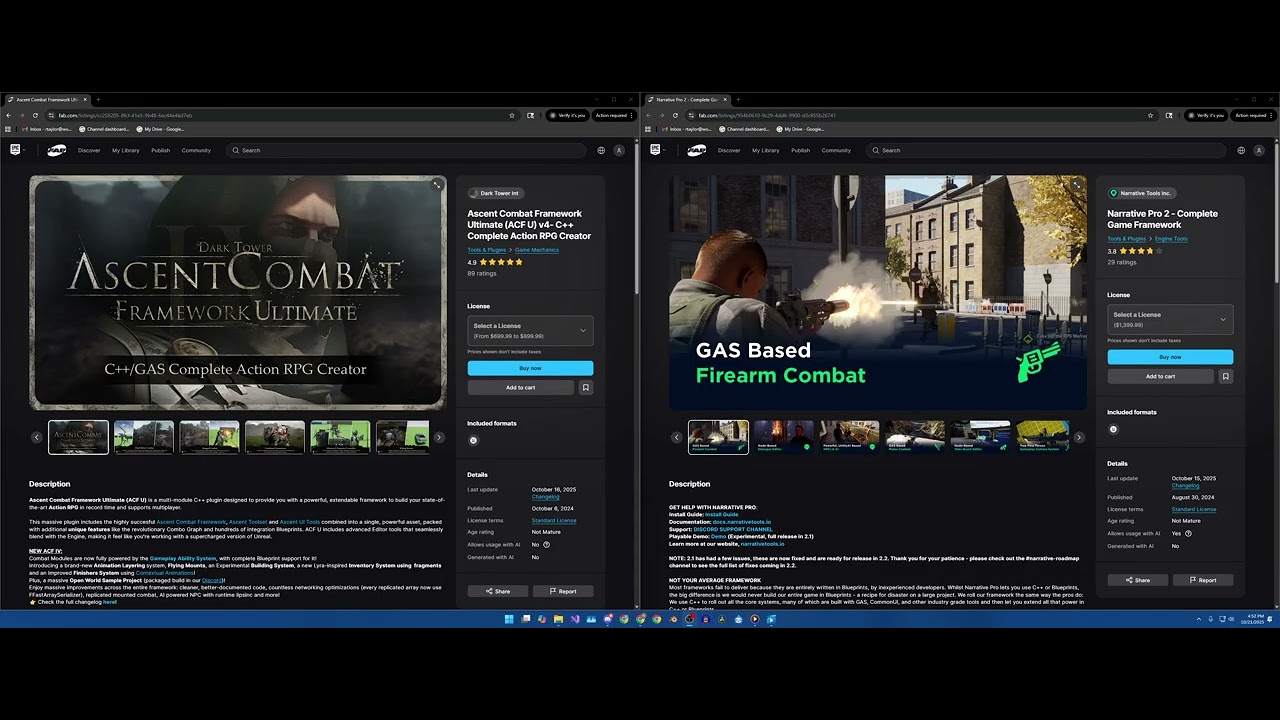Viewport: 1280px width, 720px height.
Task: Open the Ascent license dropdown From $699.99
Action: tap(530, 331)
